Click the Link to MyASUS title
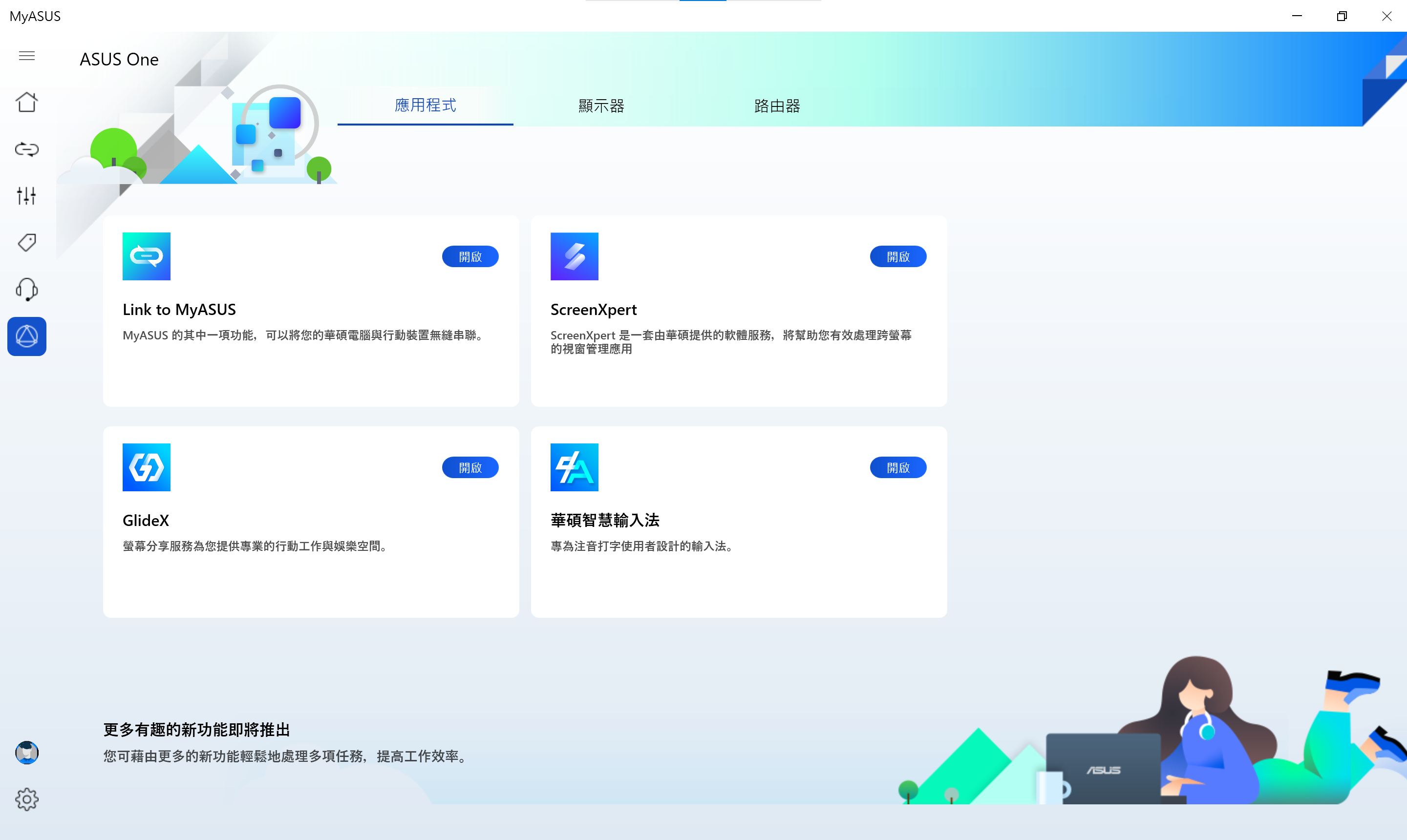1407x840 pixels. (179, 310)
